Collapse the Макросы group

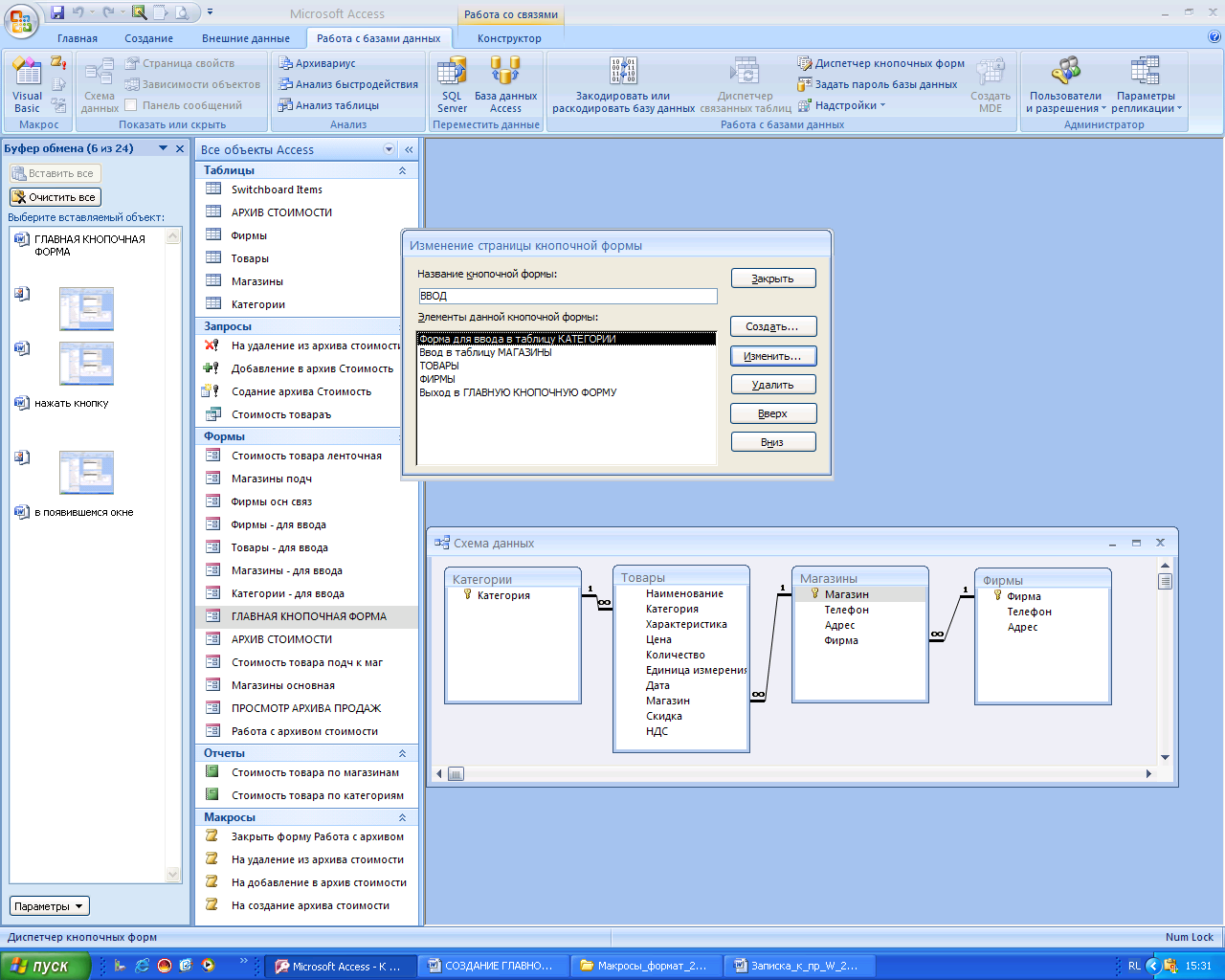click(x=402, y=817)
